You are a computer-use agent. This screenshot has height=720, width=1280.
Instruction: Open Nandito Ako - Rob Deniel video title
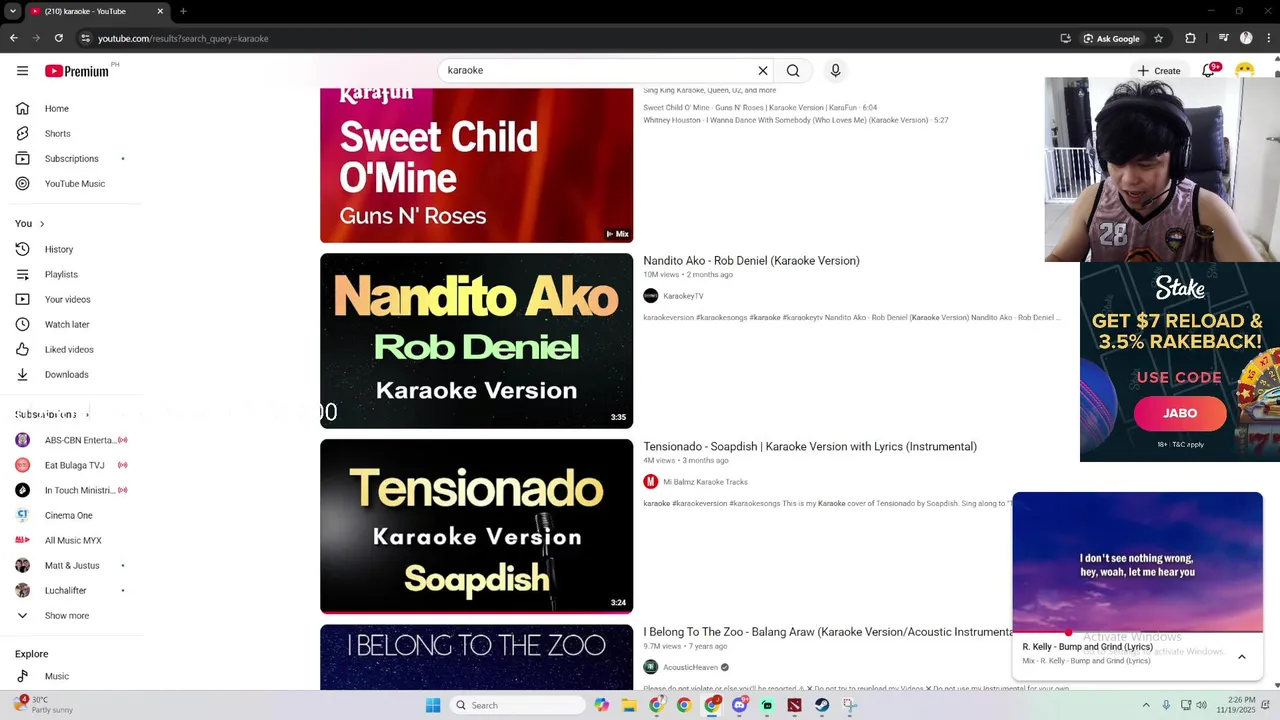tap(751, 261)
